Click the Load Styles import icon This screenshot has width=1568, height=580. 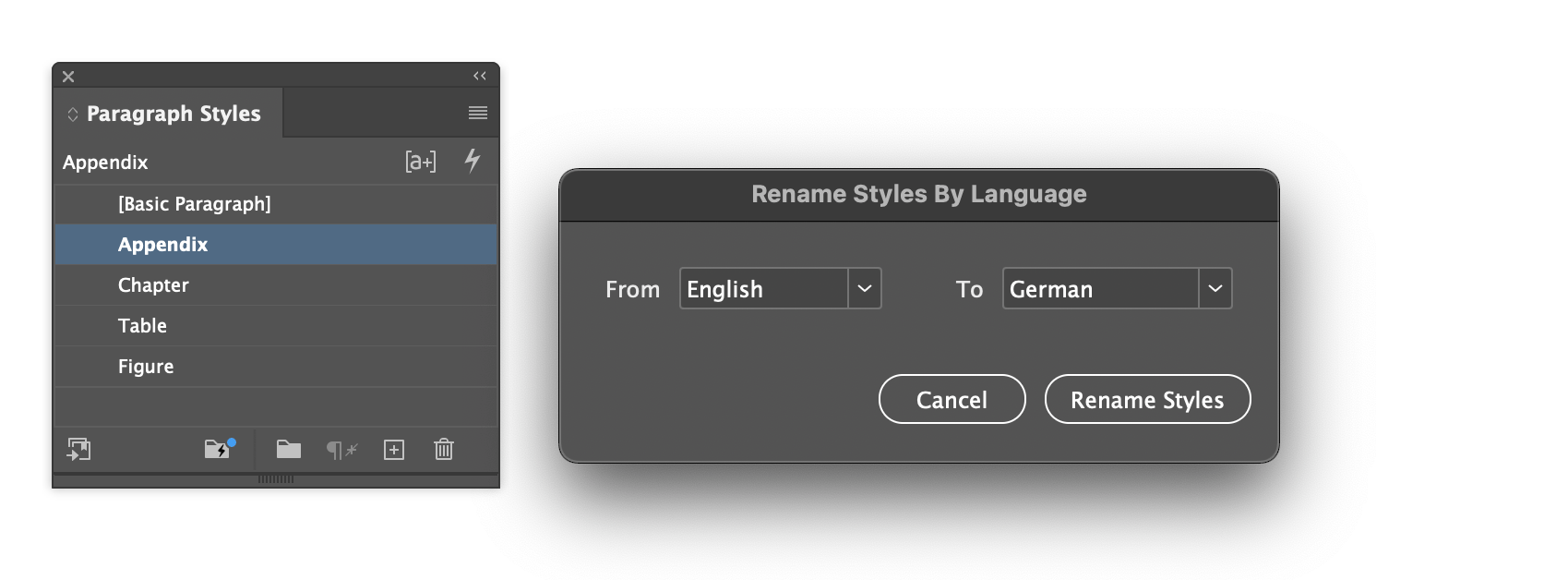[78, 450]
